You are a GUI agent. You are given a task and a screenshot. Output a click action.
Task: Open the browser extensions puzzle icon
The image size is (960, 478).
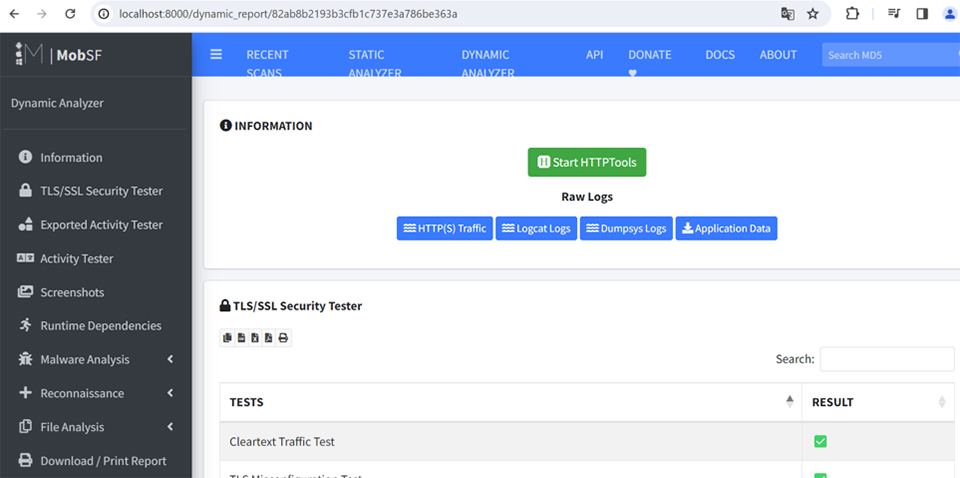(852, 14)
